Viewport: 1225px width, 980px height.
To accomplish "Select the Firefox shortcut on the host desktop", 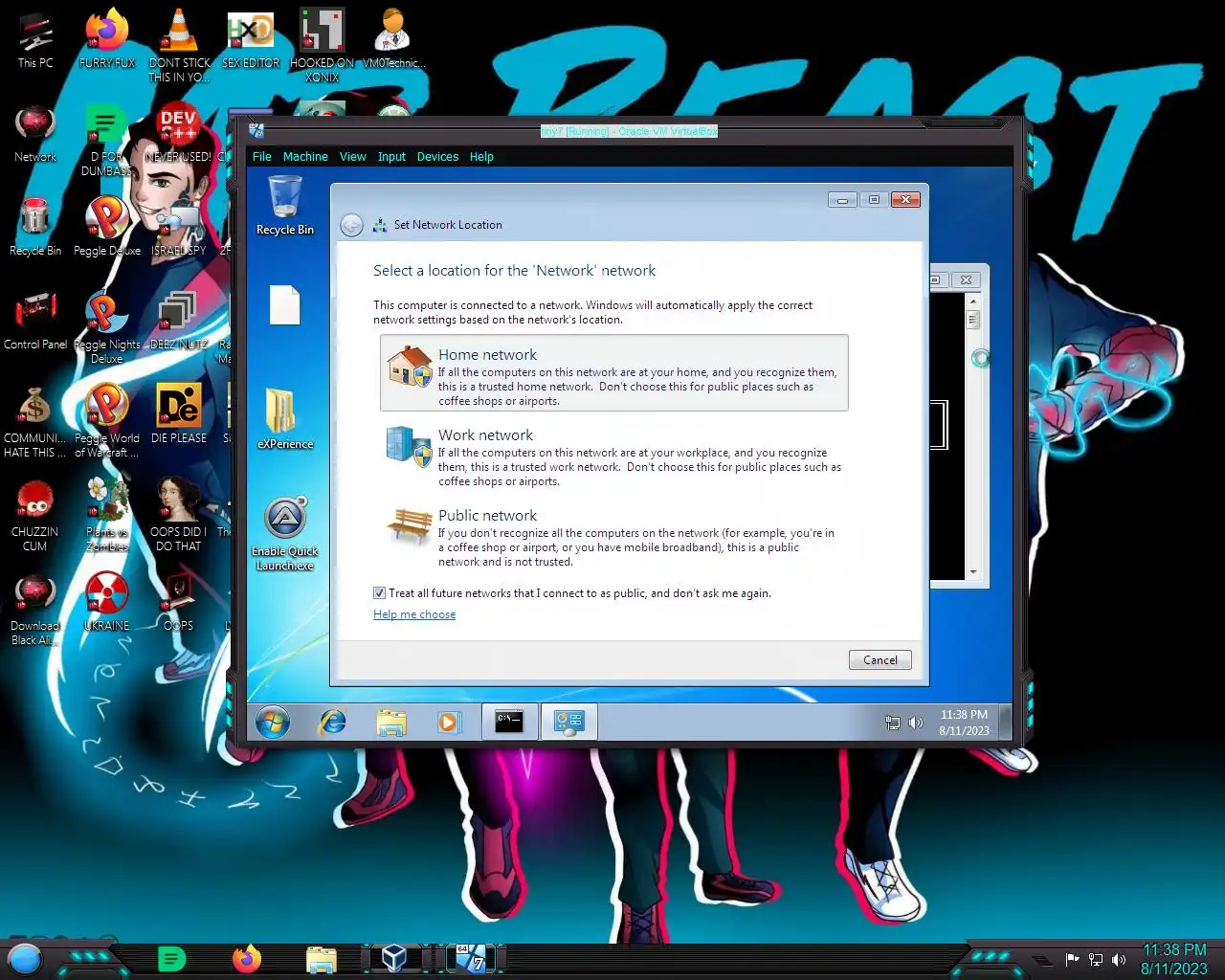I will tap(107, 40).
